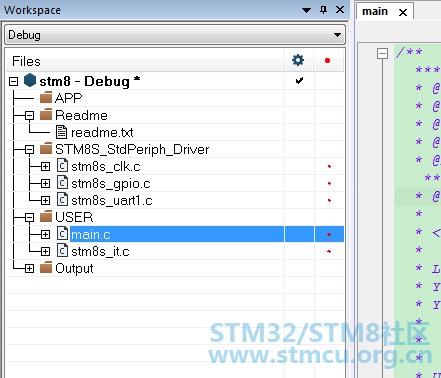This screenshot has height=378, width=441.
Task: Select stm8s_gpio.c file name
Action: [111, 184]
